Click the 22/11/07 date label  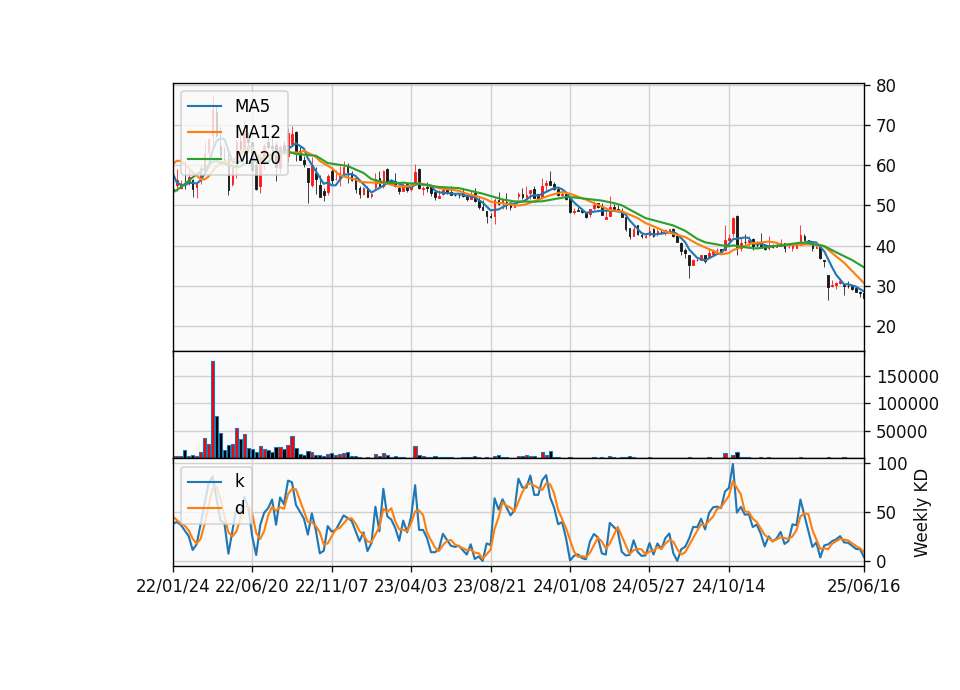332,586
